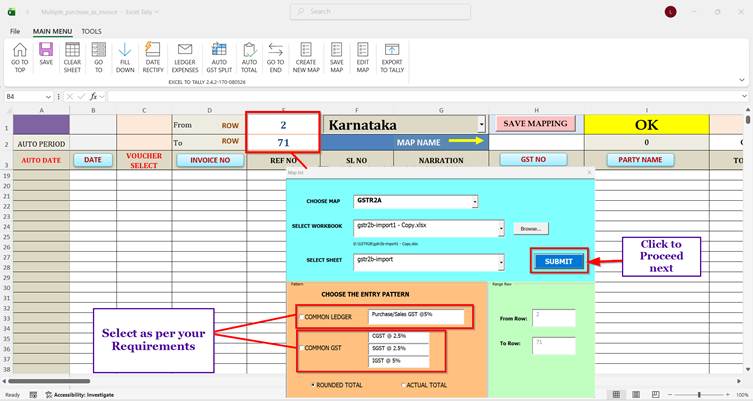Click the user account avatar
Image resolution: width=753 pixels, height=401 pixels.
click(x=671, y=12)
